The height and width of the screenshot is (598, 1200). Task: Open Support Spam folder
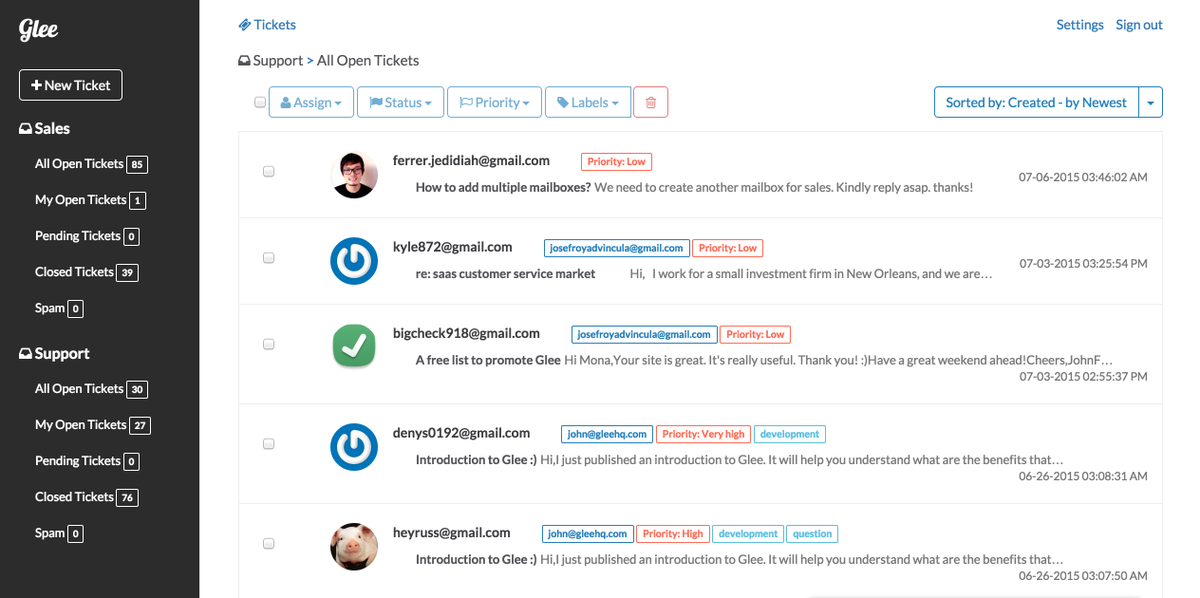point(50,533)
